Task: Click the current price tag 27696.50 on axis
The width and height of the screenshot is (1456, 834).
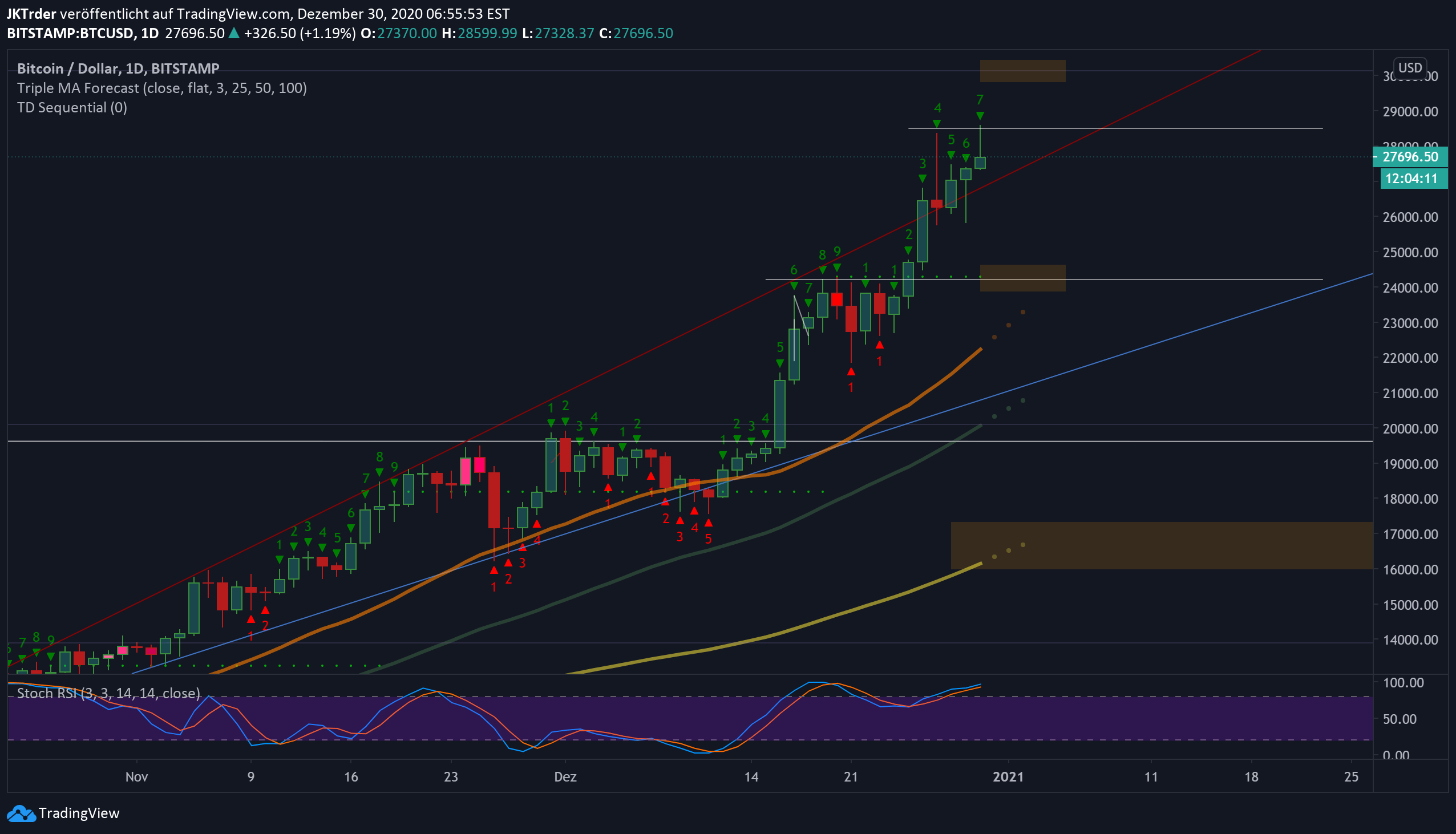Action: tap(1410, 157)
